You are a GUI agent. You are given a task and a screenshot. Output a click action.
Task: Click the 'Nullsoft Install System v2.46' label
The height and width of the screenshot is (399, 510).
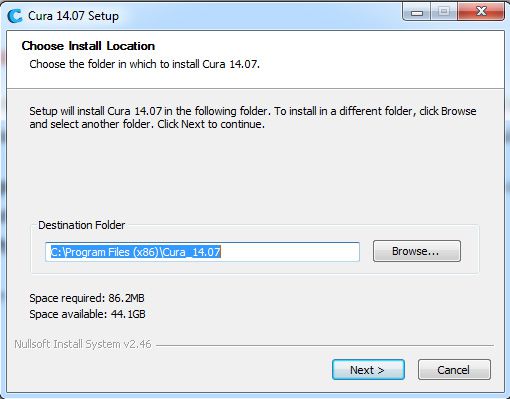83,344
